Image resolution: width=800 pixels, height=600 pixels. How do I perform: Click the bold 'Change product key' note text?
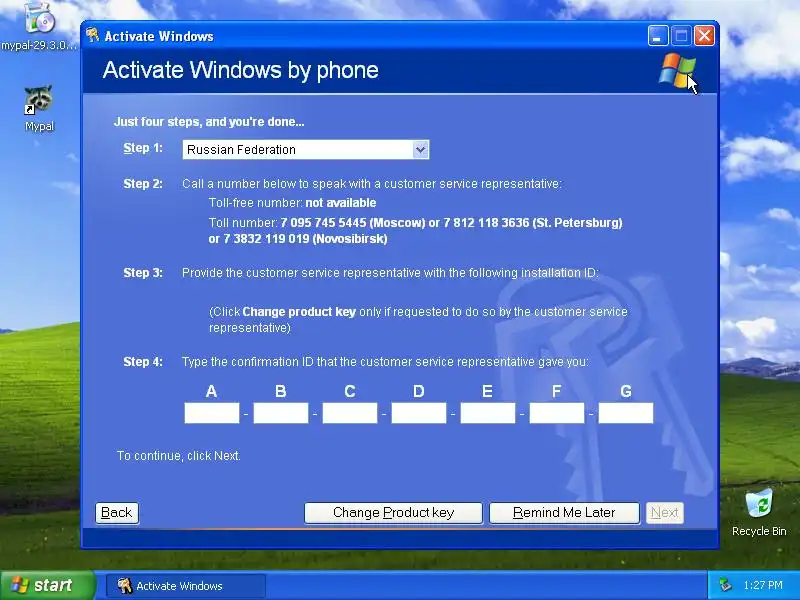[299, 312]
